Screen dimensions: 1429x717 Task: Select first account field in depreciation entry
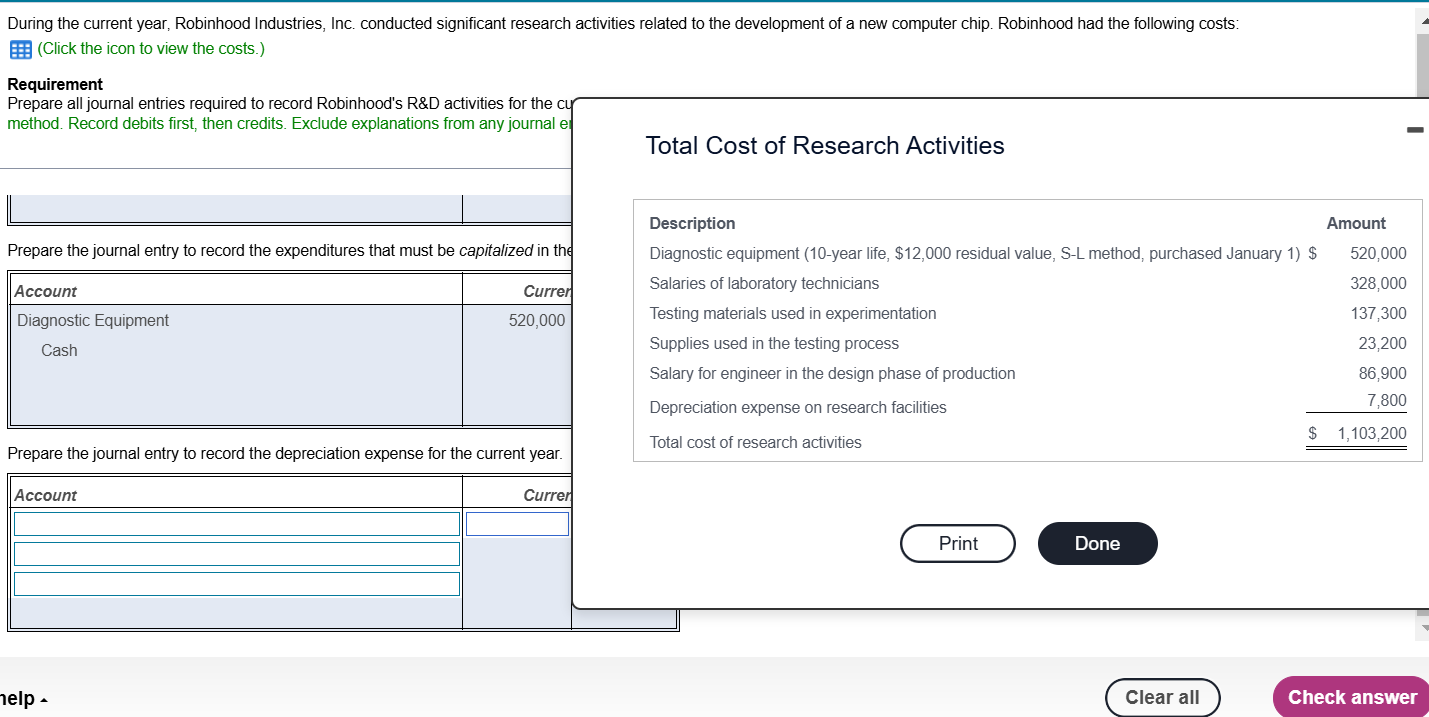[236, 524]
